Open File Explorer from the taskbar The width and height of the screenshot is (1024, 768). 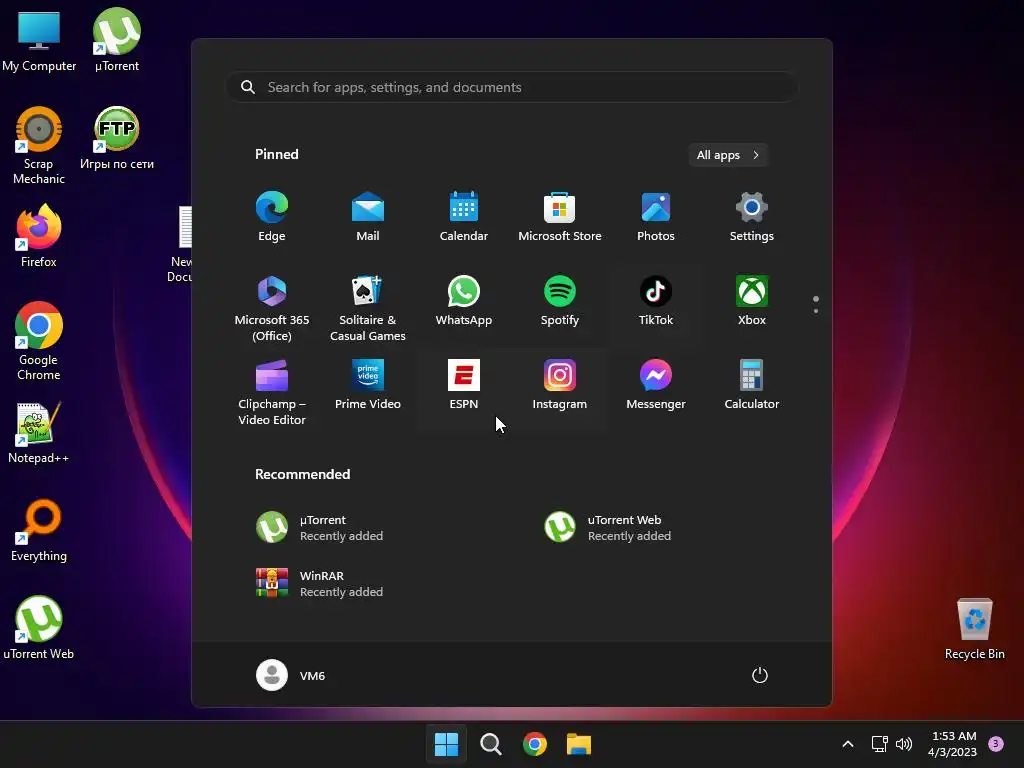click(579, 744)
